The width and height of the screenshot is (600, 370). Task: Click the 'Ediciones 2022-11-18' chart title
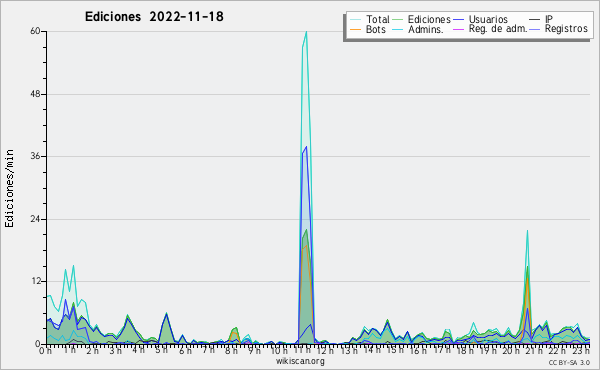tap(154, 17)
